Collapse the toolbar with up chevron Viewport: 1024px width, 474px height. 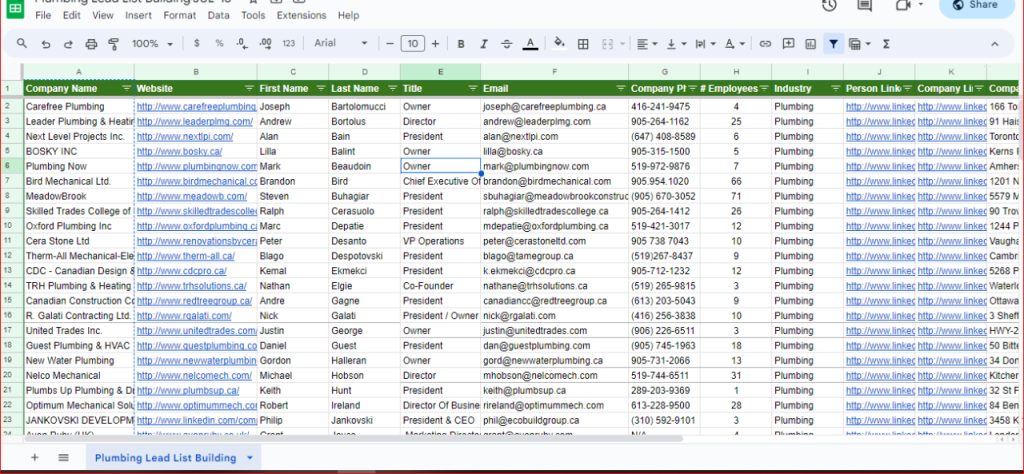995,44
